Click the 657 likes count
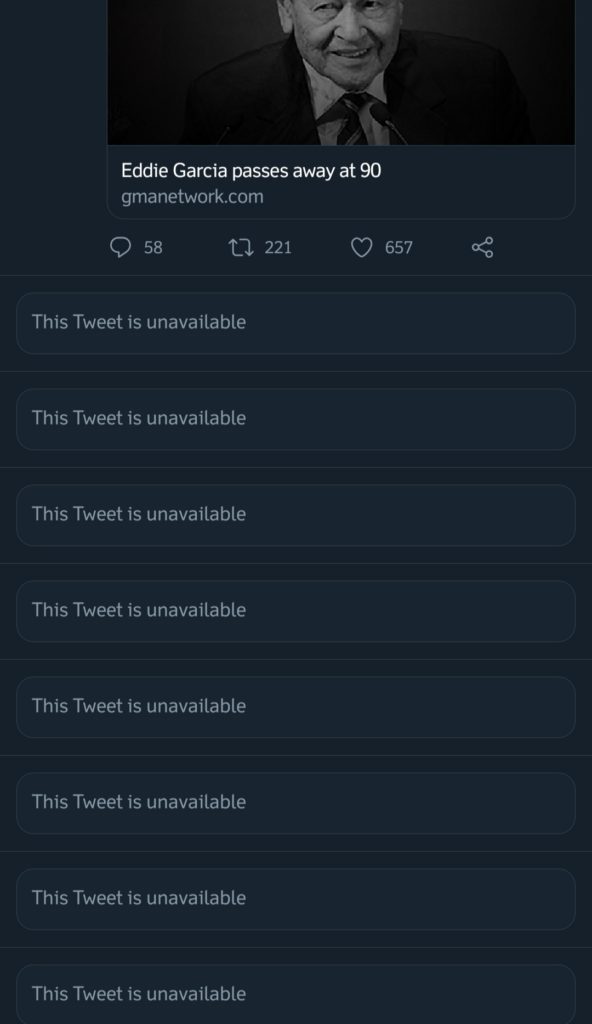 (x=399, y=248)
